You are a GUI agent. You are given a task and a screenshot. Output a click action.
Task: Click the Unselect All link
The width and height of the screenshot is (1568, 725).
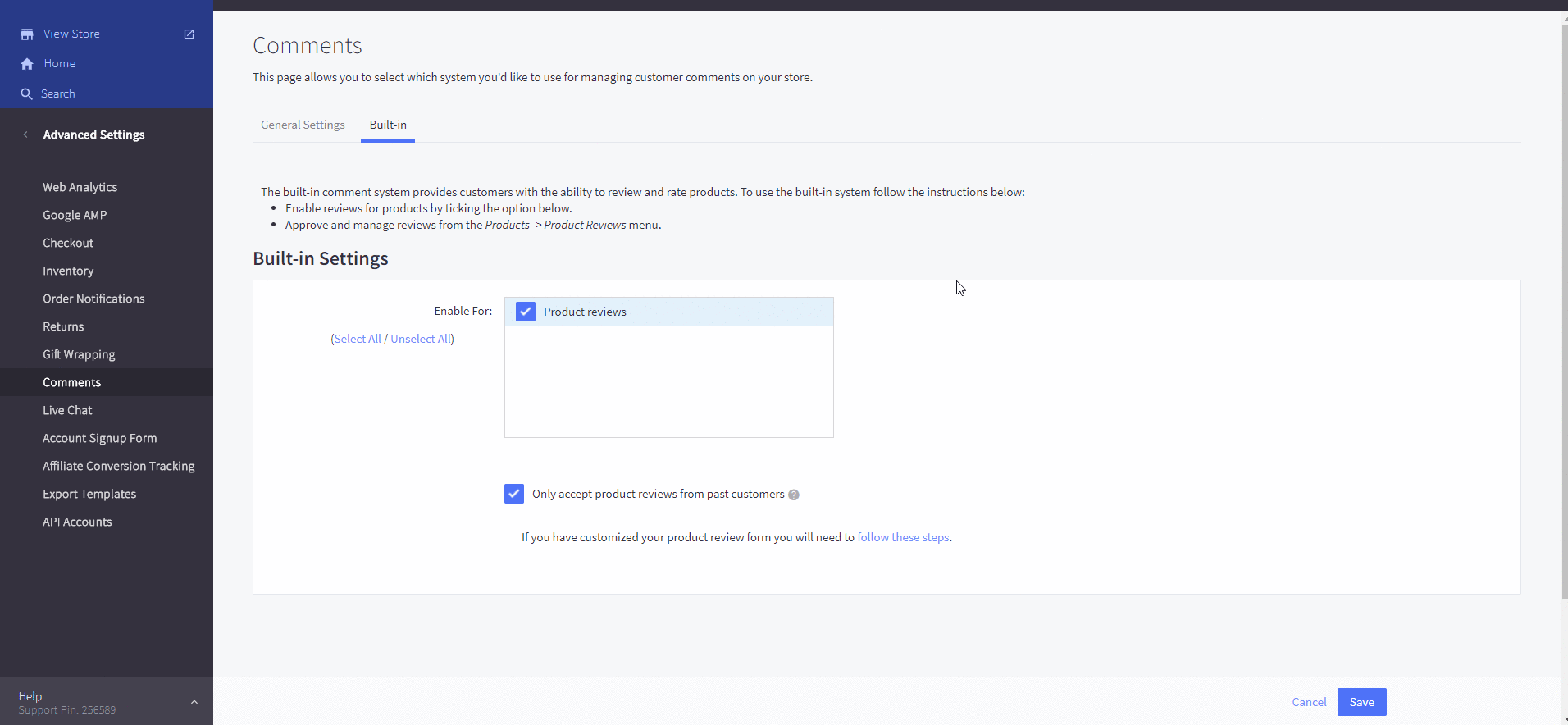[421, 339]
